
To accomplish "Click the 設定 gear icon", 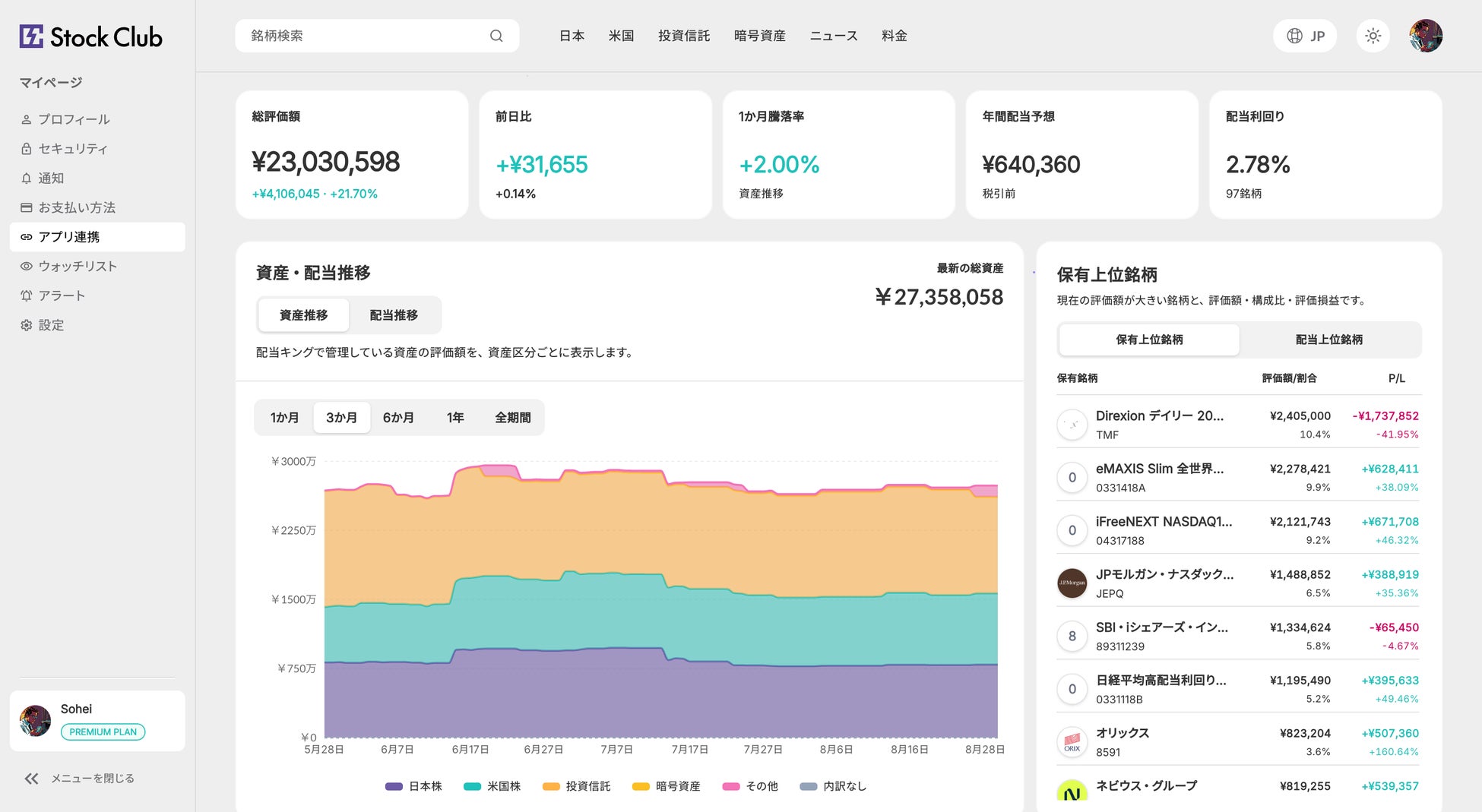I will [x=27, y=325].
